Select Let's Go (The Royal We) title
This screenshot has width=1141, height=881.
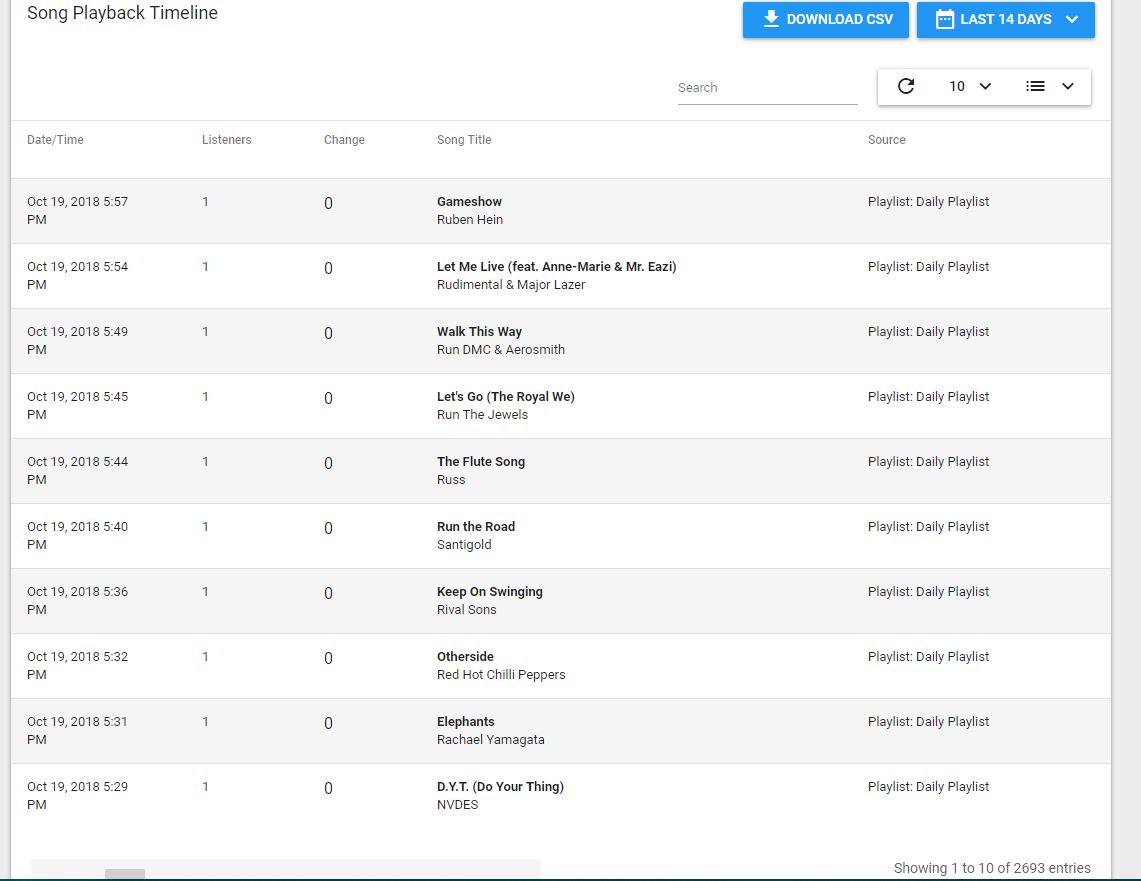point(506,396)
